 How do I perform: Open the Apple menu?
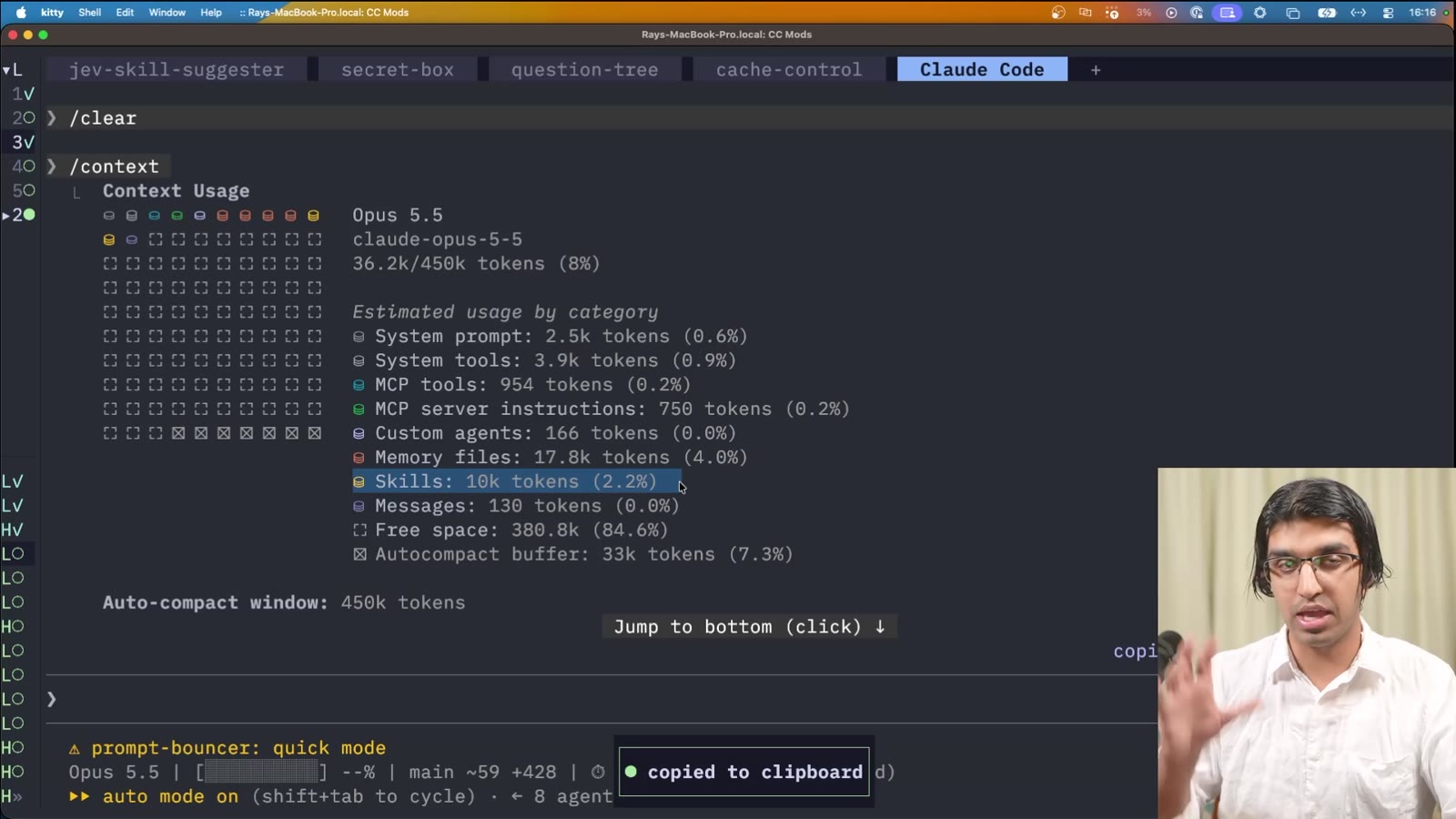21,13
